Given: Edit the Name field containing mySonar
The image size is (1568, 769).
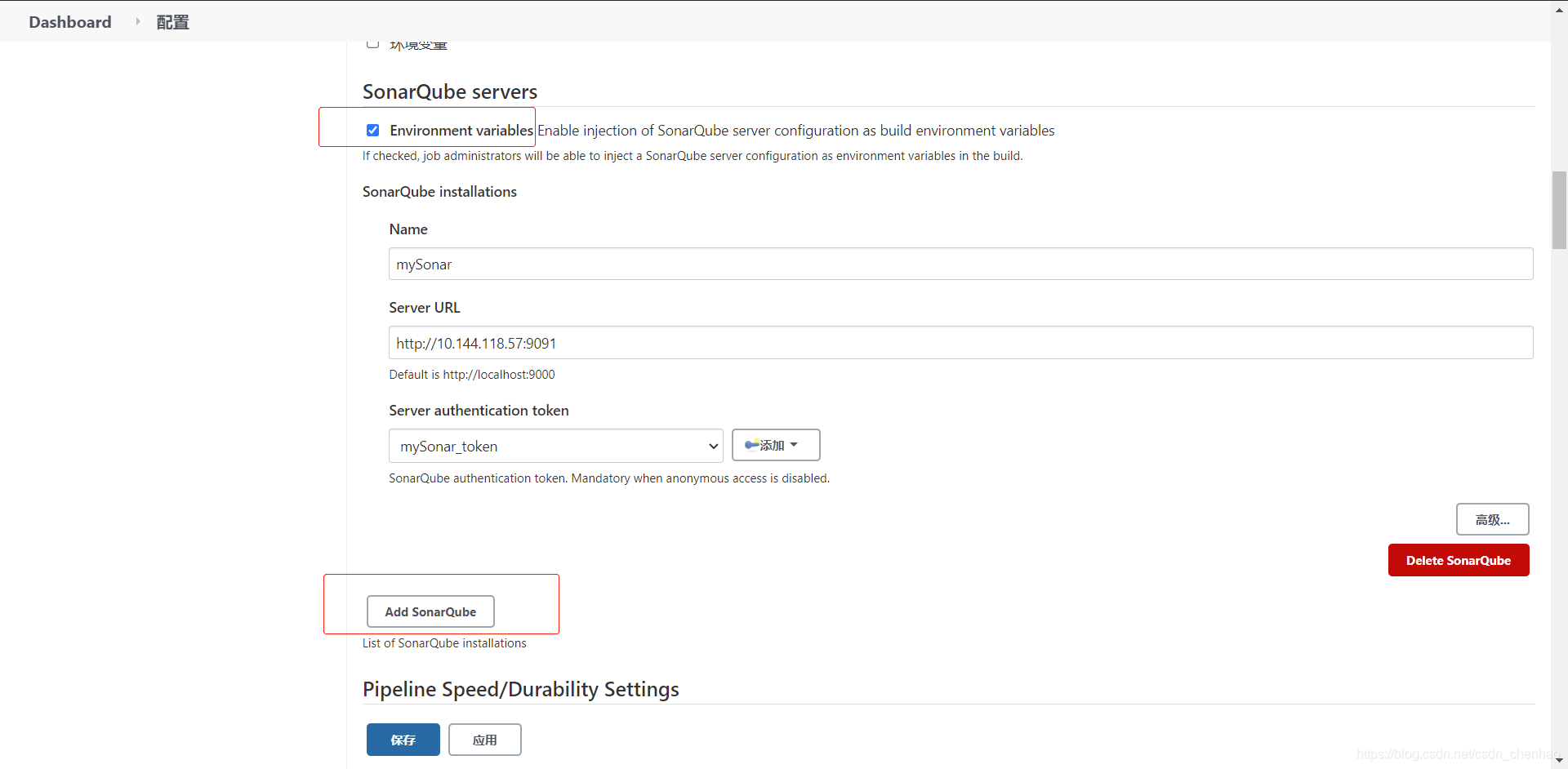Looking at the screenshot, I should [960, 264].
